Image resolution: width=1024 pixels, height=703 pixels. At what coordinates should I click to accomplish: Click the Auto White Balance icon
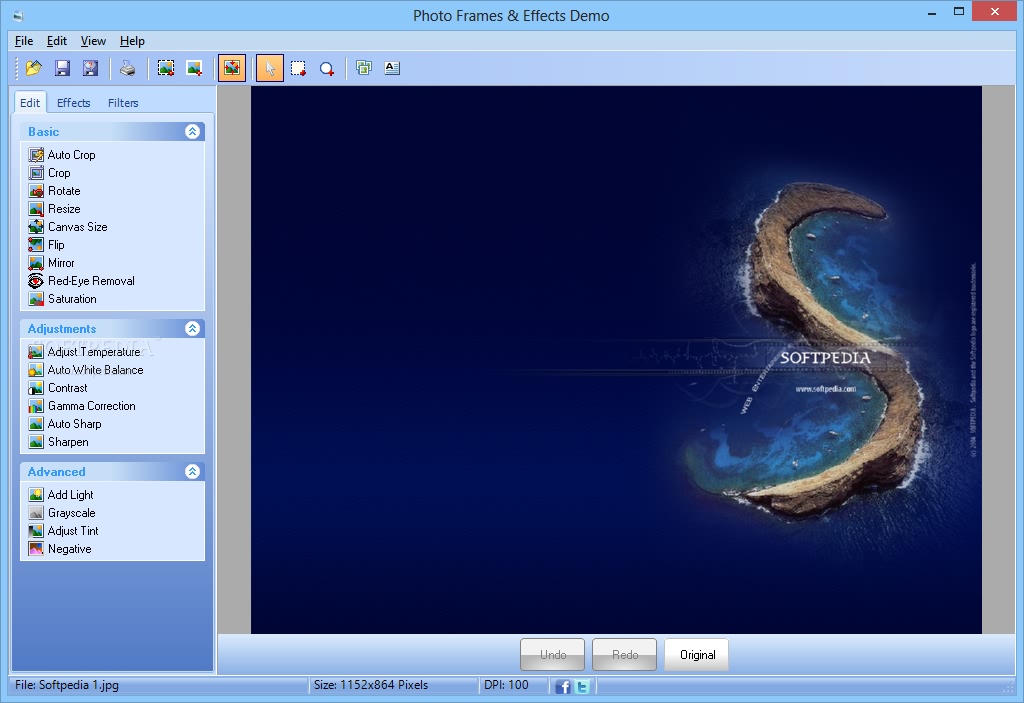pos(36,370)
